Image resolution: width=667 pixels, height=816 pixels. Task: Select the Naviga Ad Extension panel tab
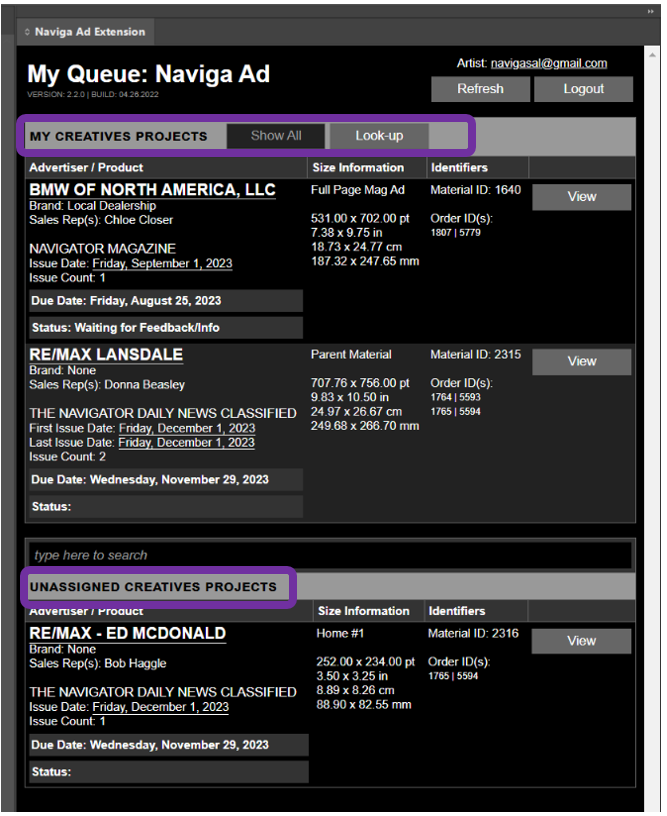tap(87, 32)
